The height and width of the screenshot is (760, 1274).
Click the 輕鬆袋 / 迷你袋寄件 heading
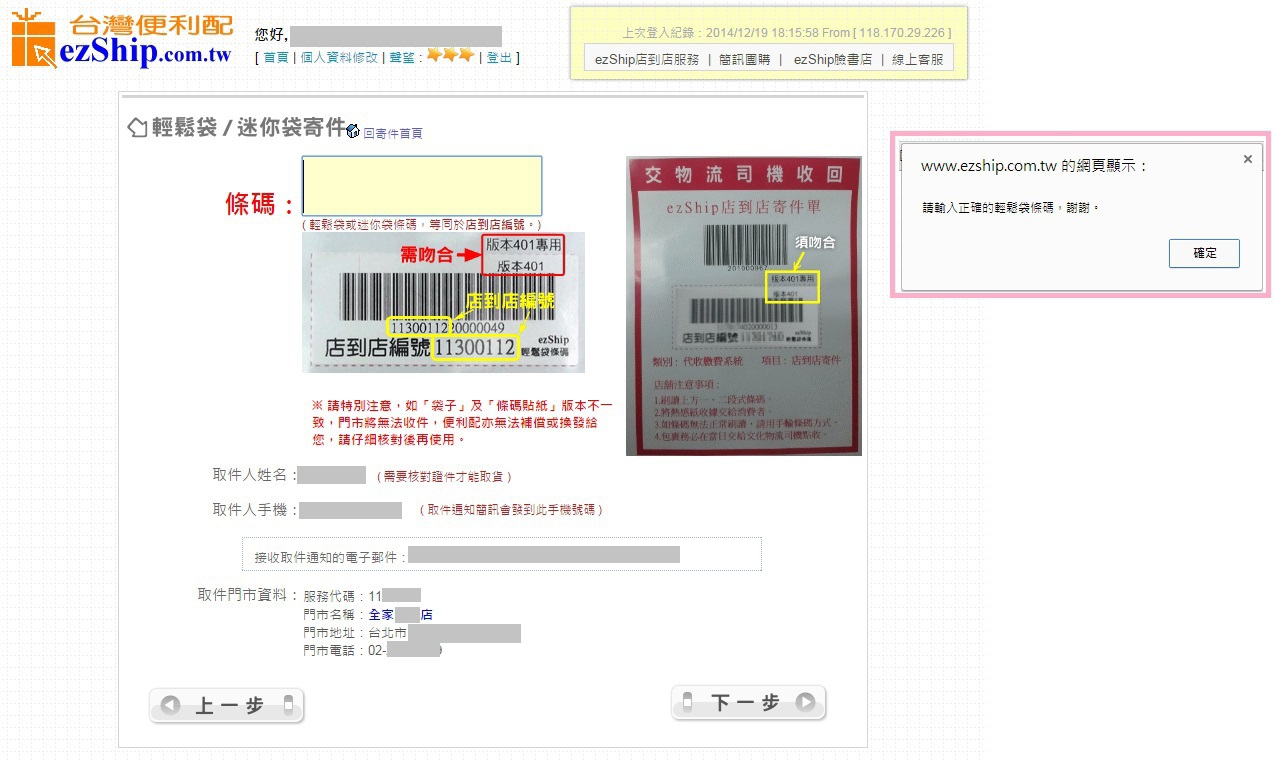pos(249,128)
